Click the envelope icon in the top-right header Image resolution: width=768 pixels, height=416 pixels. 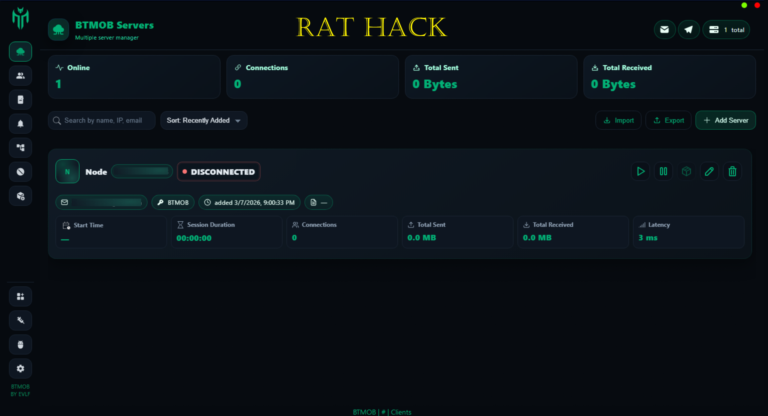(x=665, y=30)
